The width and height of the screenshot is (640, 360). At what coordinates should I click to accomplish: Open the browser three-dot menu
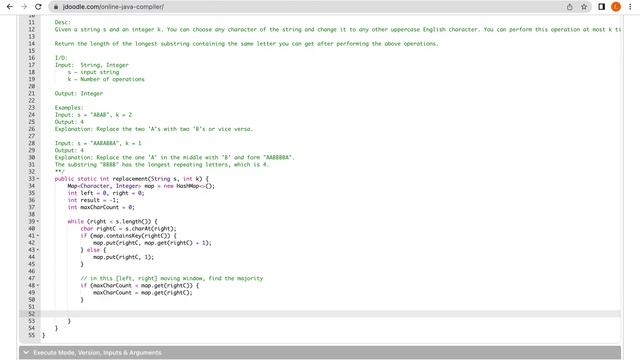630,7
